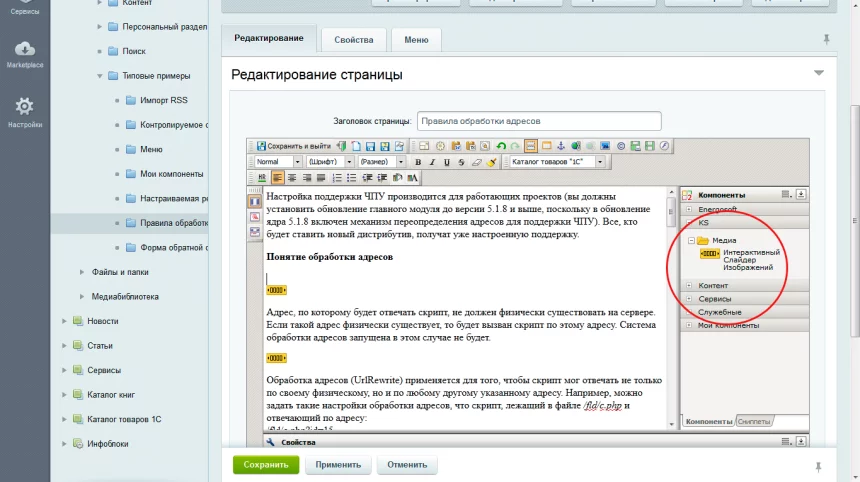This screenshot has height=482, width=860.
Task: Apply underline formatting in editor toolbar
Action: (x=446, y=162)
